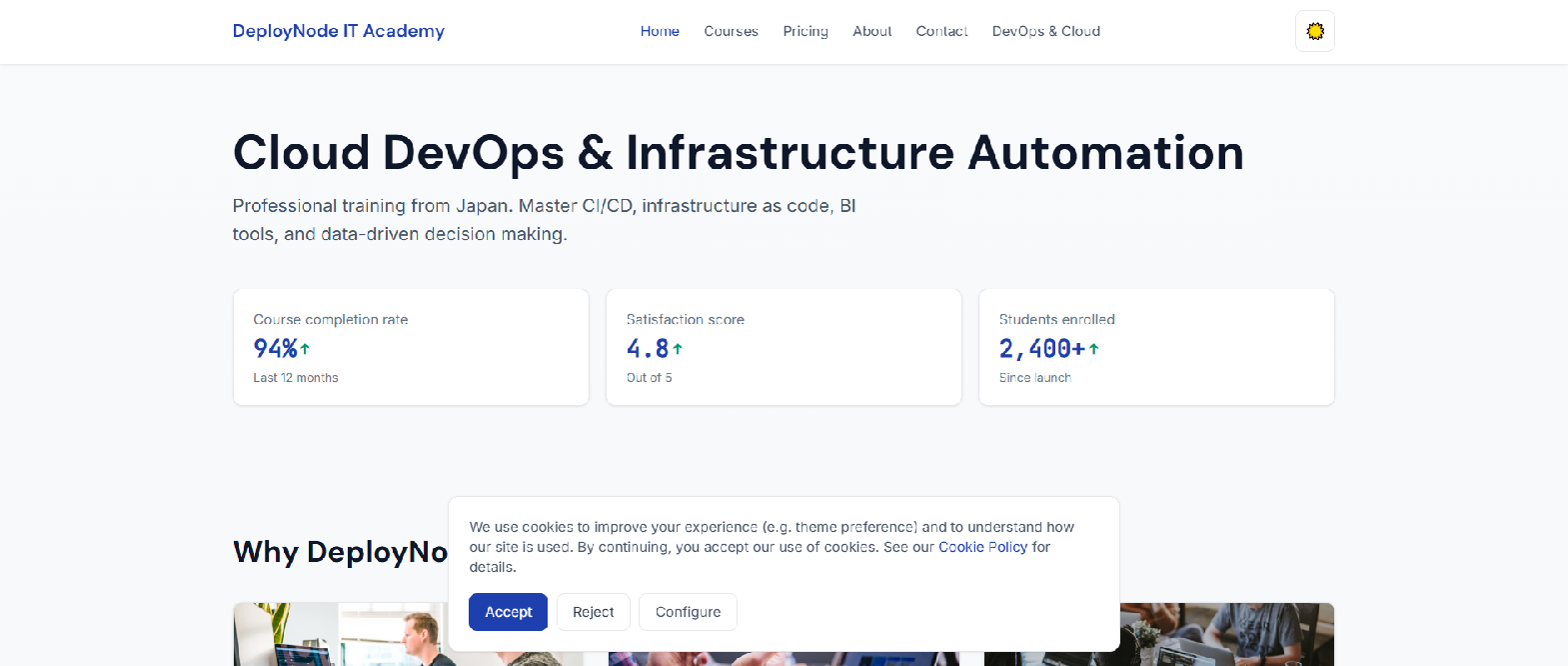
Task: Visit the About page link
Action: [871, 31]
